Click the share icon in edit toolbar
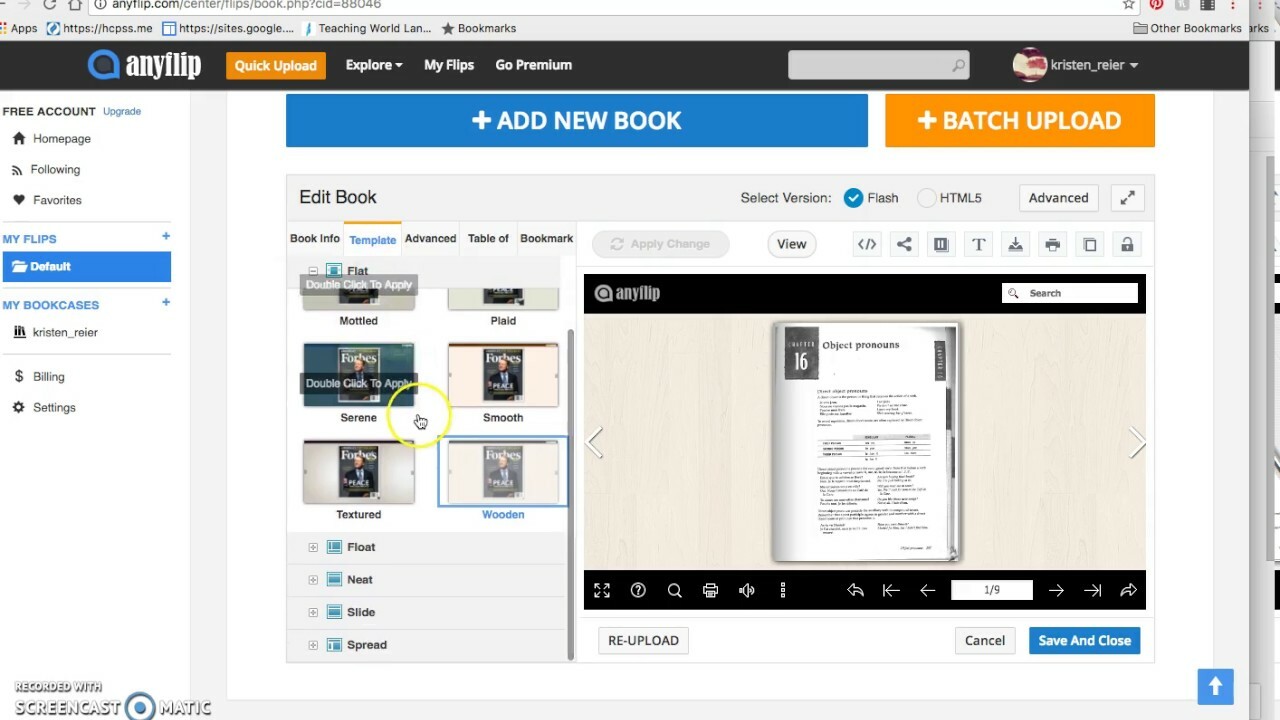Image resolution: width=1280 pixels, height=720 pixels. [x=904, y=244]
